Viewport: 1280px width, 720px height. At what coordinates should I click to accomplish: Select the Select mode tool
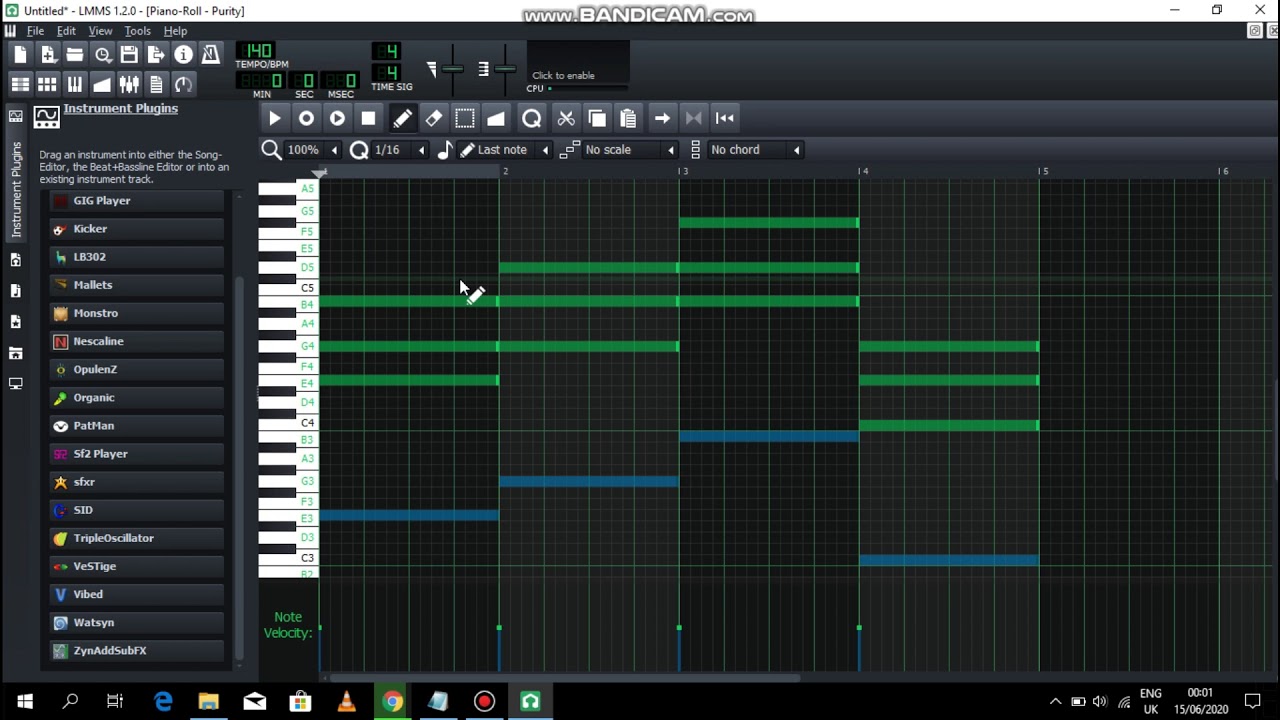pos(464,118)
